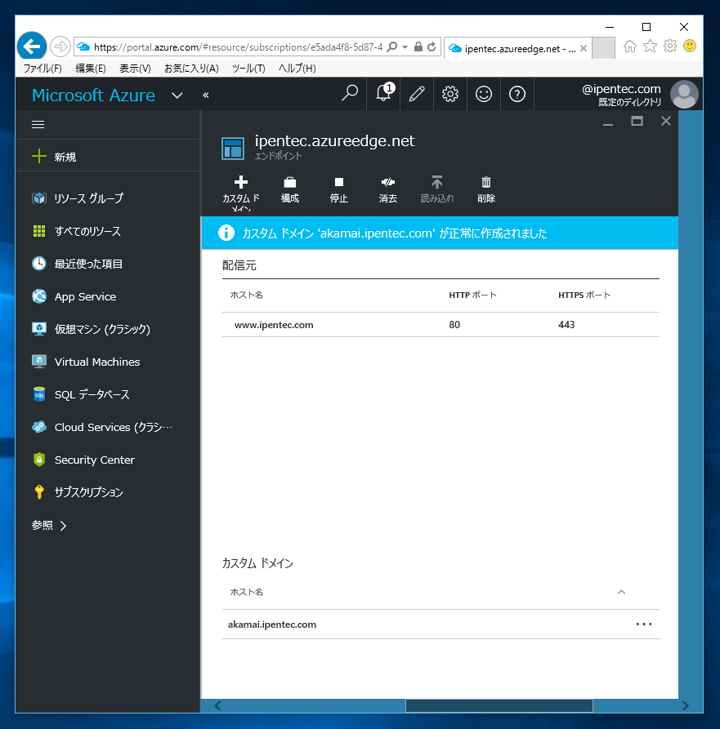
Task: Expand the Microsoft Azure dropdown chevron
Action: click(177, 96)
